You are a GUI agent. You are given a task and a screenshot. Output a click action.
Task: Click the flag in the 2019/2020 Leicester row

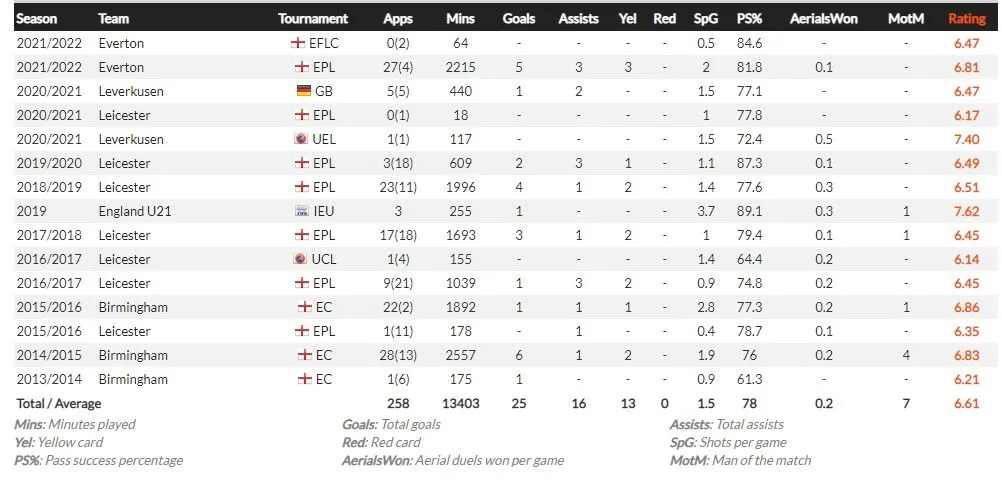301,163
